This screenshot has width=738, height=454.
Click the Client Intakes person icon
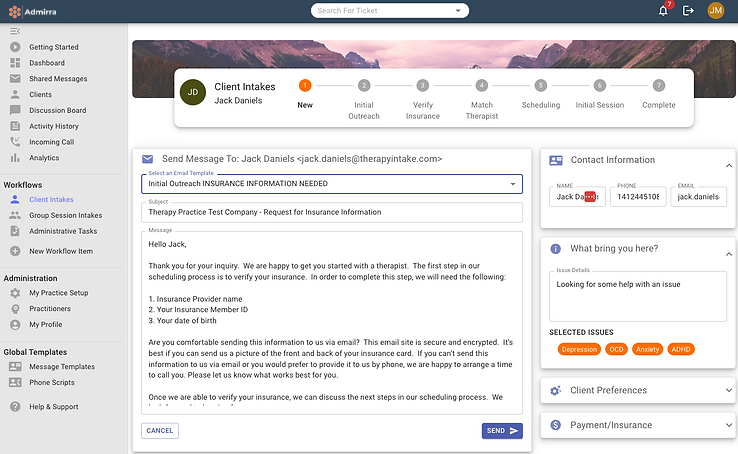tap(15, 199)
